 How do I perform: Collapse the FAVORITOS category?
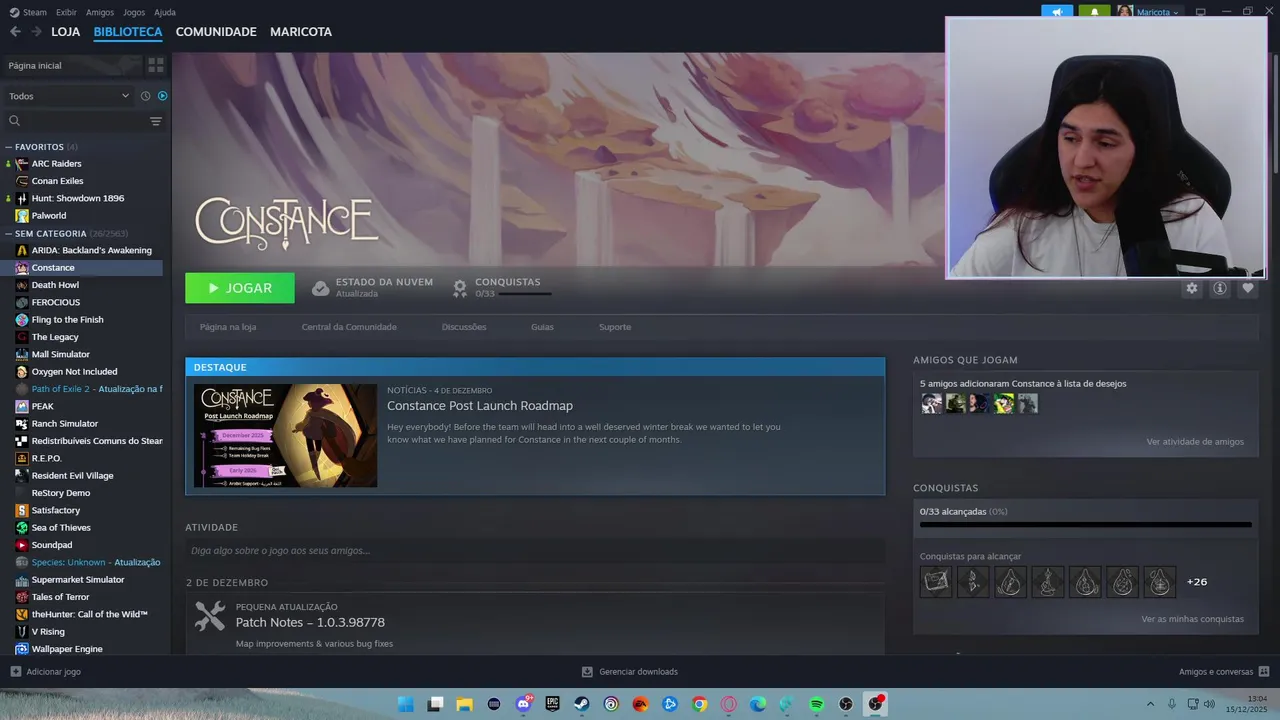pos(9,147)
